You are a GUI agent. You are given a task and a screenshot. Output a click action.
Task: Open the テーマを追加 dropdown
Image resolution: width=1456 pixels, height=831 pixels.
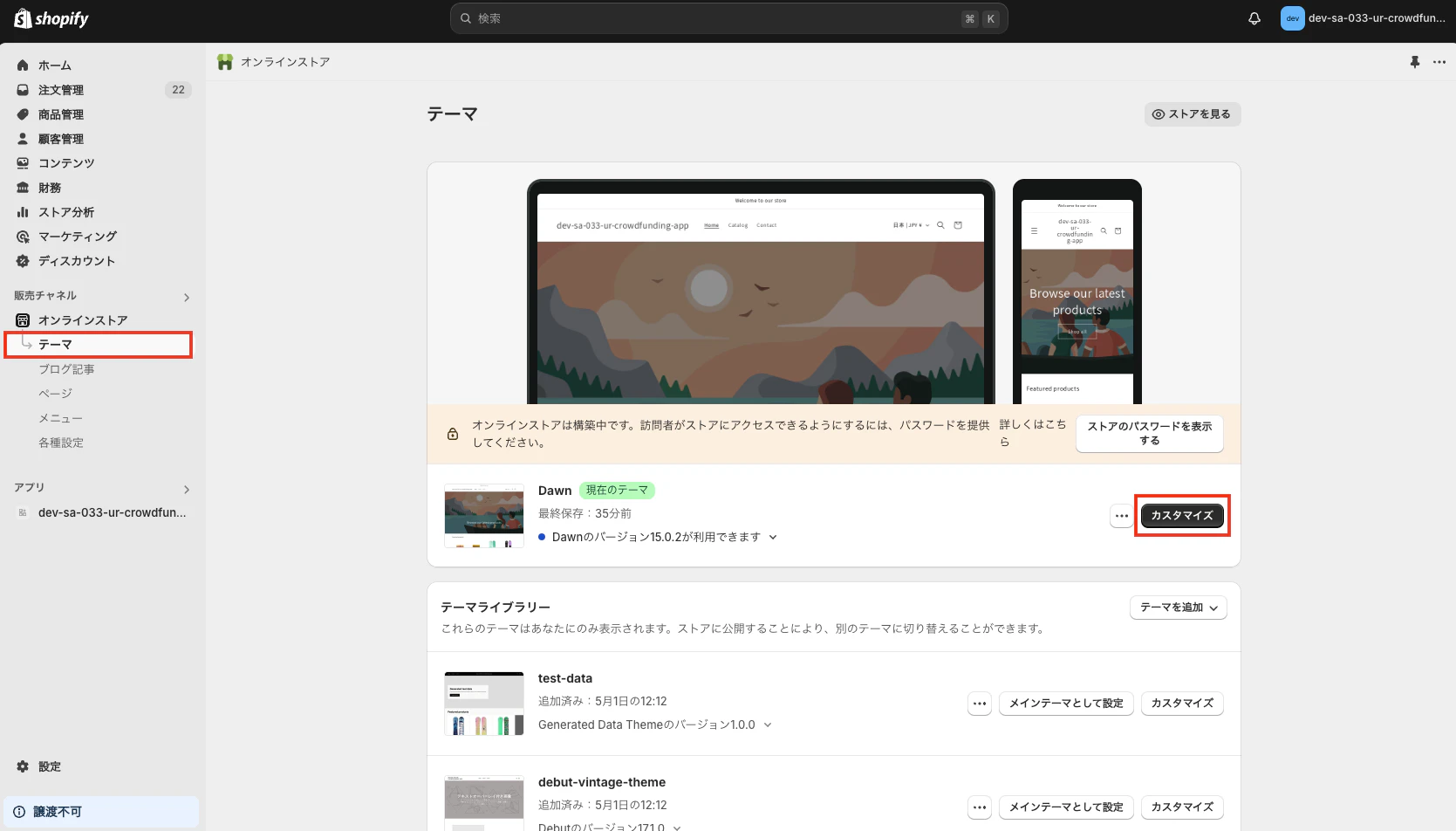(1178, 607)
